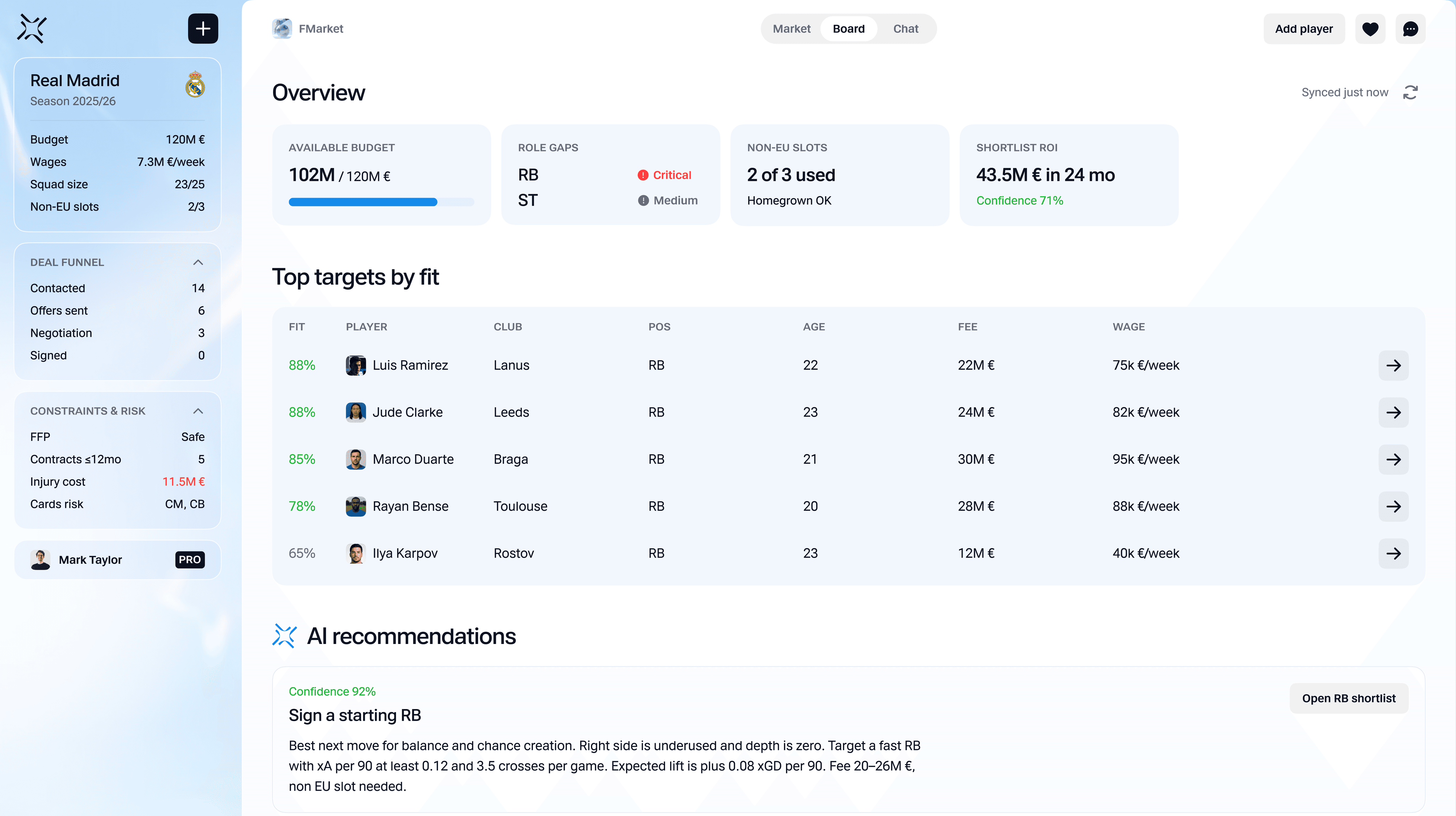Click the FMarket logo icon
Image resolution: width=1456 pixels, height=816 pixels.
coord(282,29)
